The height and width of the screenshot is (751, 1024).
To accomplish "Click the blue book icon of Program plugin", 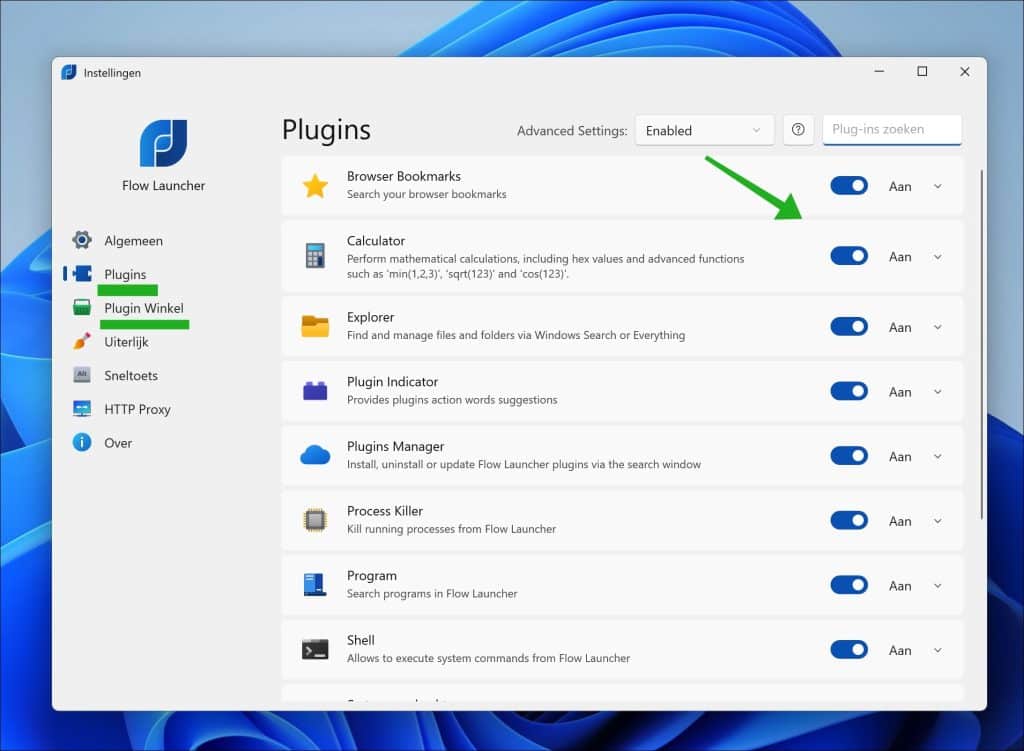I will point(315,584).
